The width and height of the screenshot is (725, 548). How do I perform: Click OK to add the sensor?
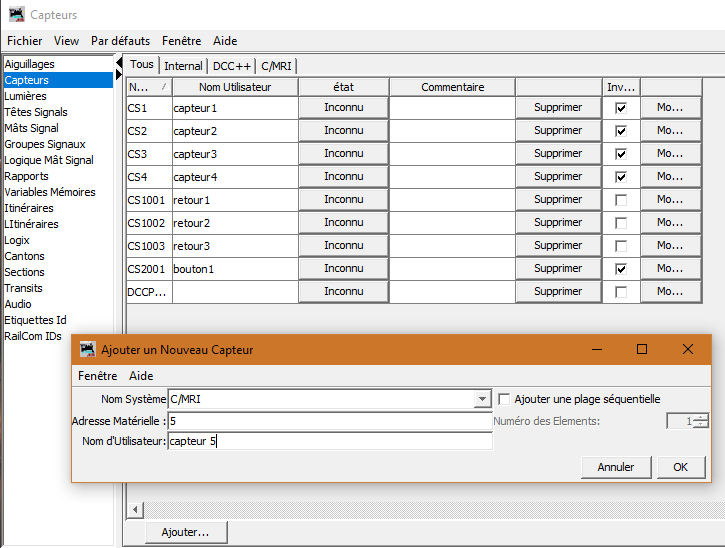(680, 467)
